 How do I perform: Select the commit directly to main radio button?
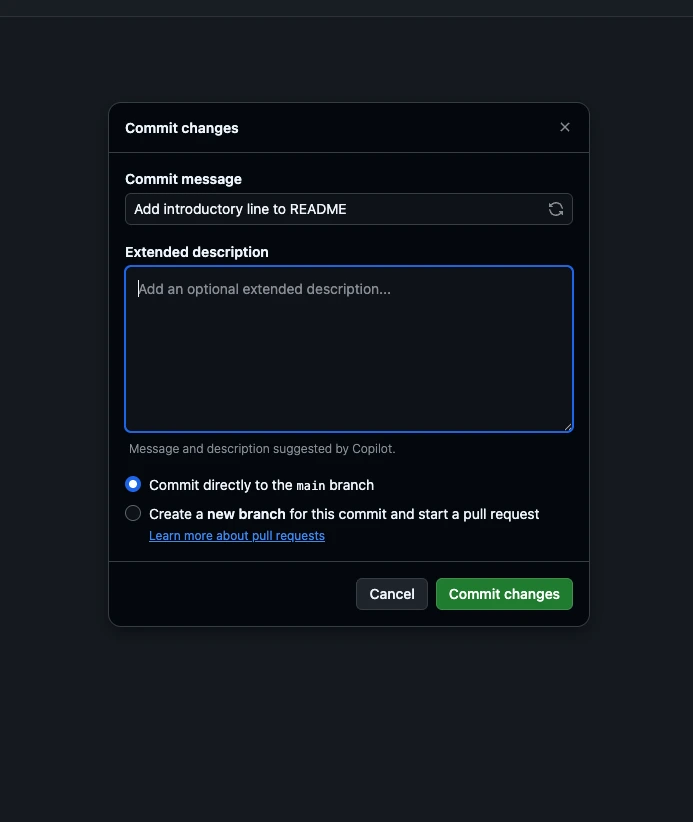point(132,484)
